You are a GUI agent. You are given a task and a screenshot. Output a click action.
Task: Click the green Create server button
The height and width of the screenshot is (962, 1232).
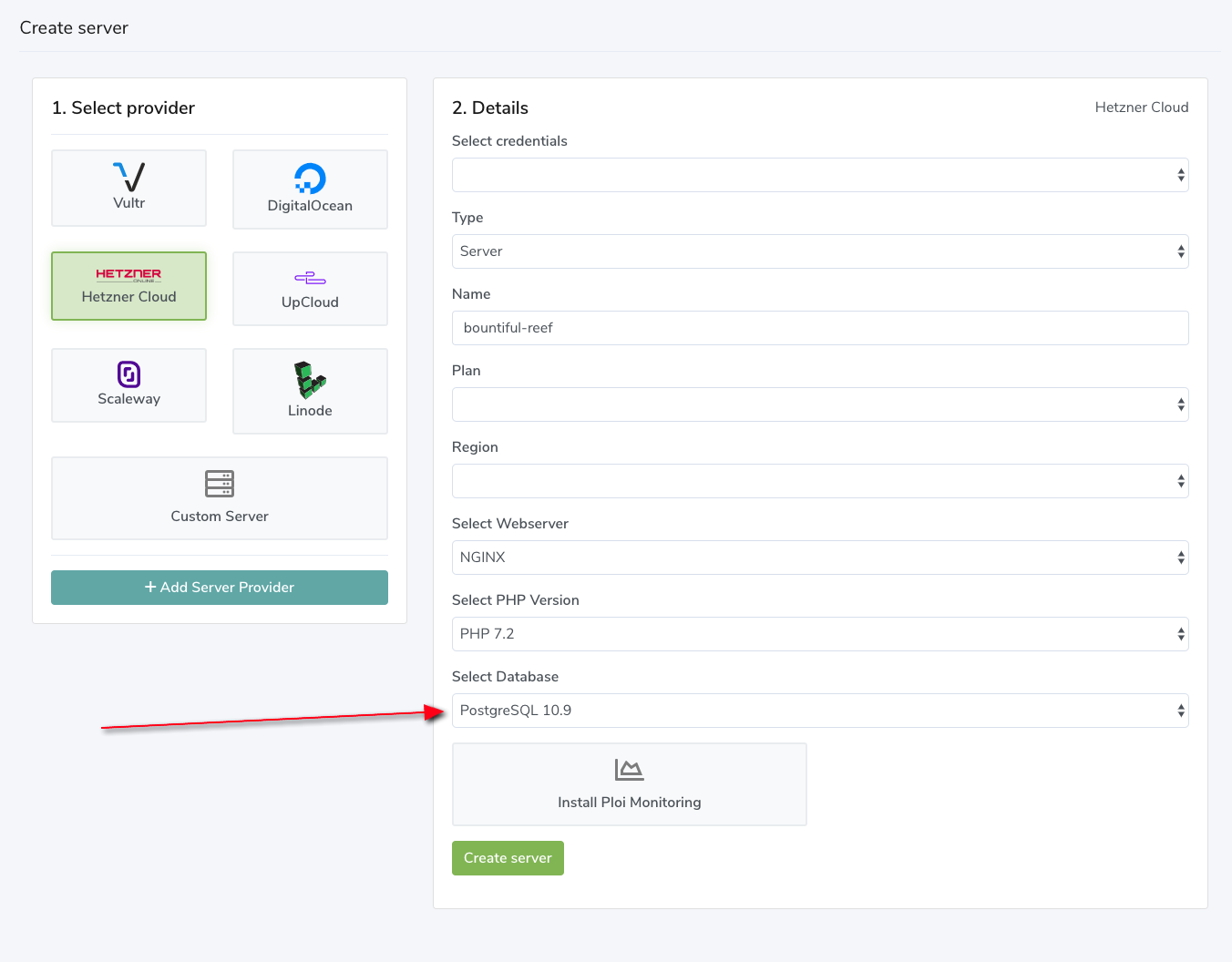pos(508,858)
